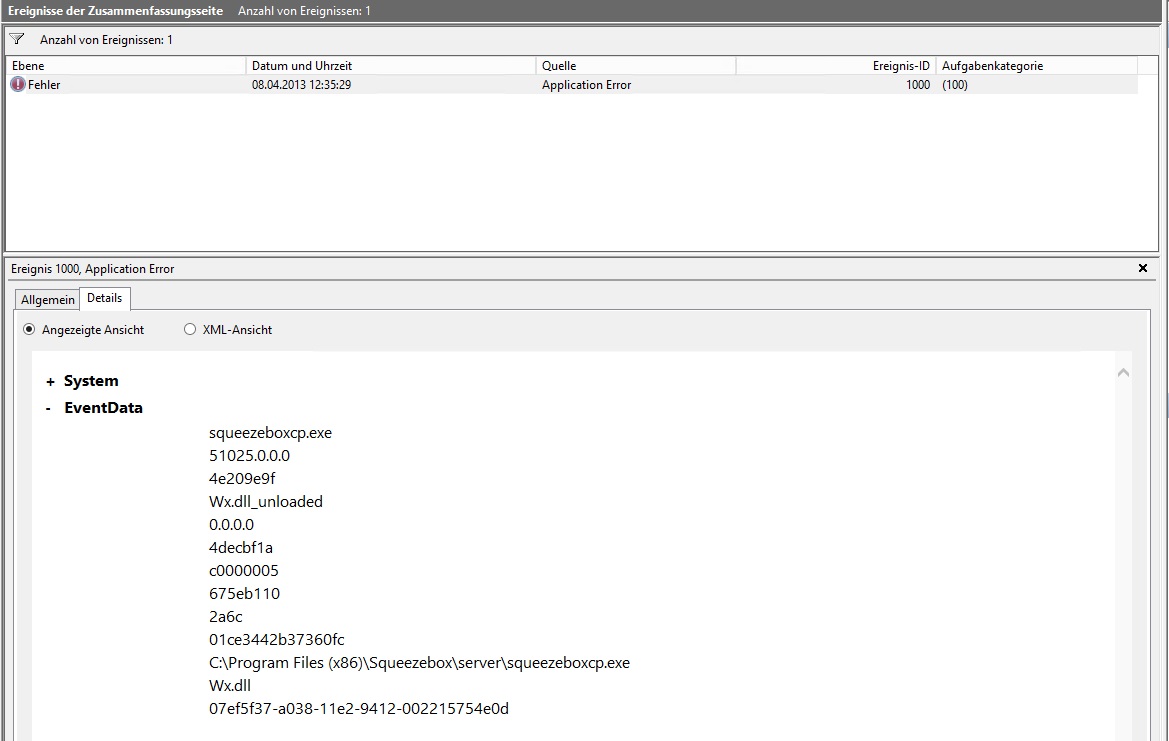1169x741 pixels.
Task: Click the filter funnel icon
Action: point(16,39)
